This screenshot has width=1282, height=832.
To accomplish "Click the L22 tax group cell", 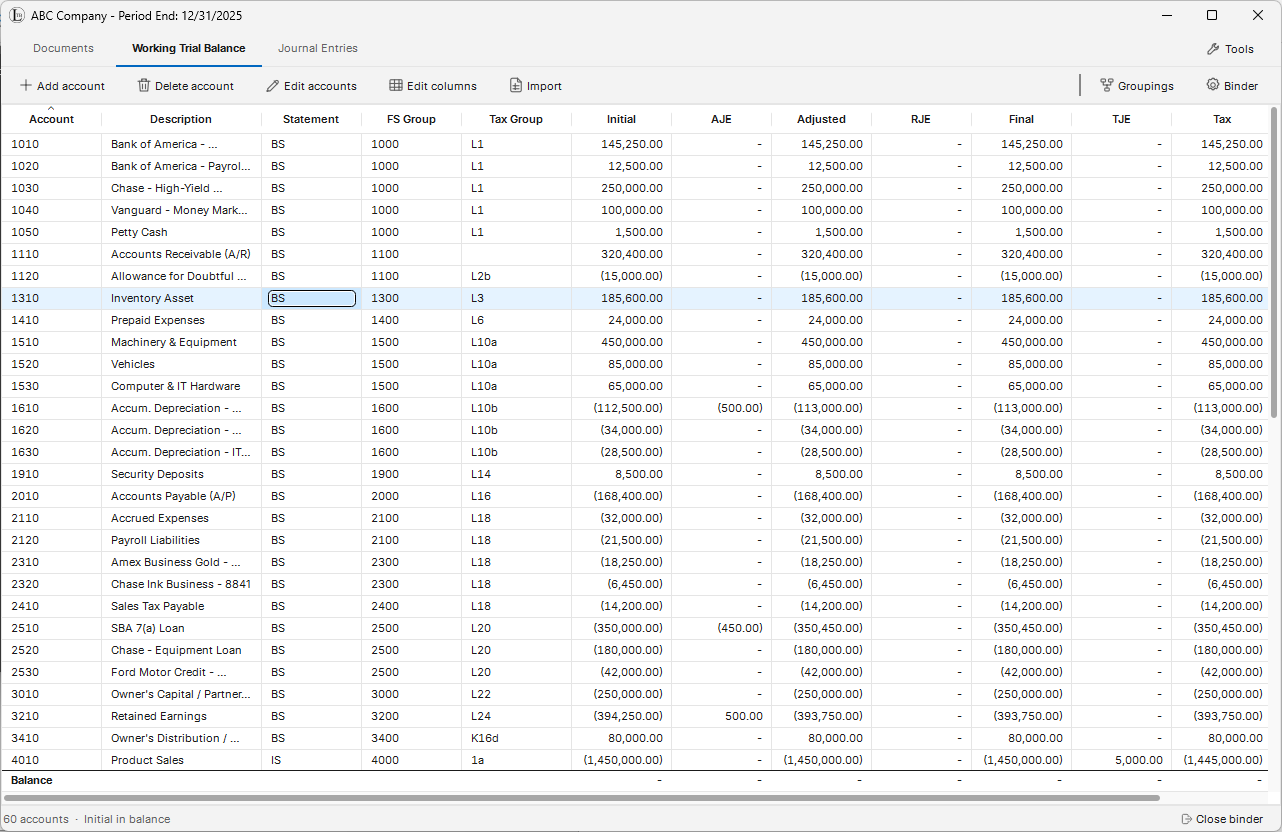I will (516, 694).
